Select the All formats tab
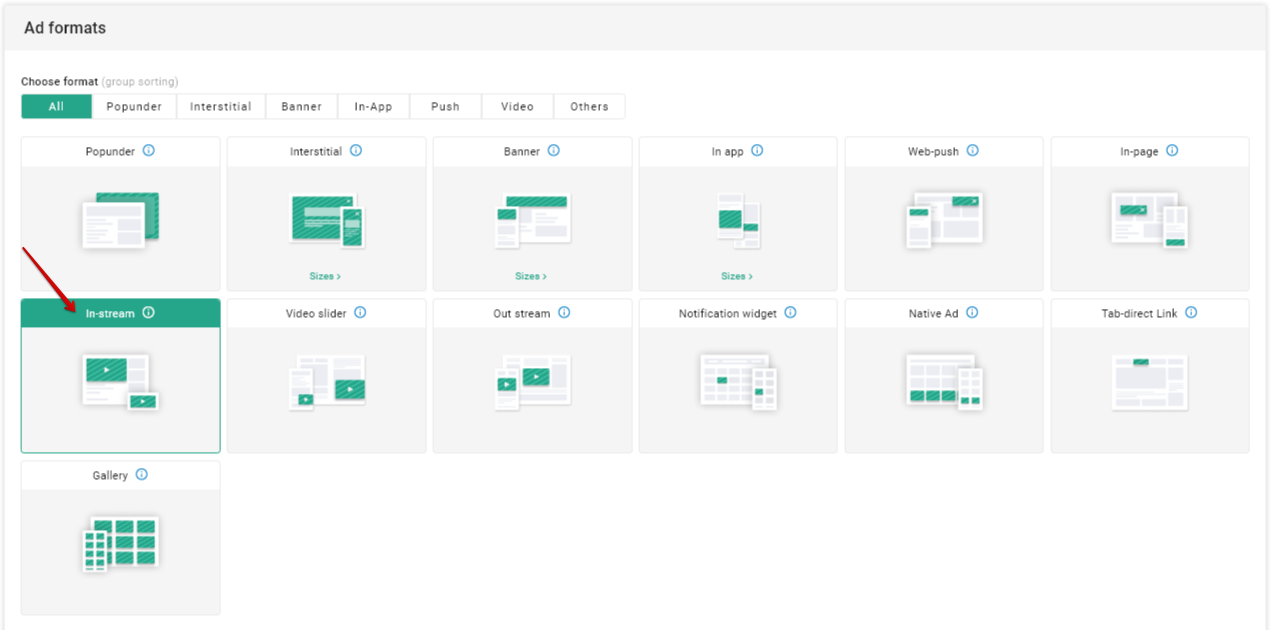The height and width of the screenshot is (630, 1272). tap(56, 107)
